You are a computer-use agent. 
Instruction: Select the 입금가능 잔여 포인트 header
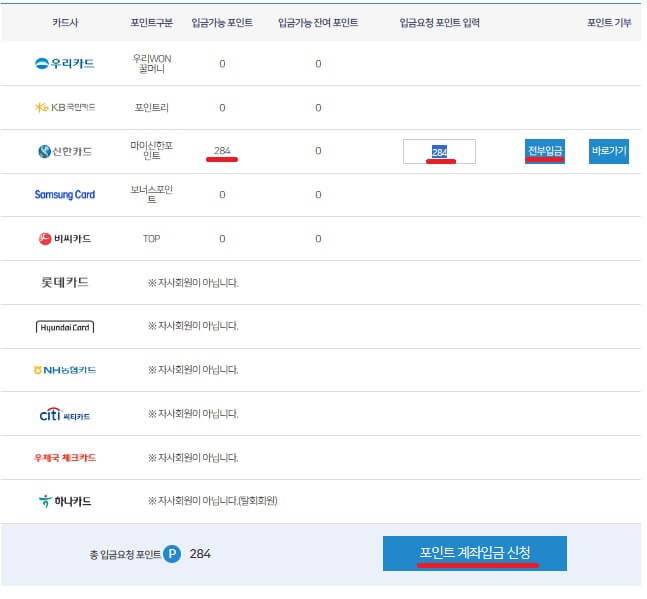tap(318, 23)
